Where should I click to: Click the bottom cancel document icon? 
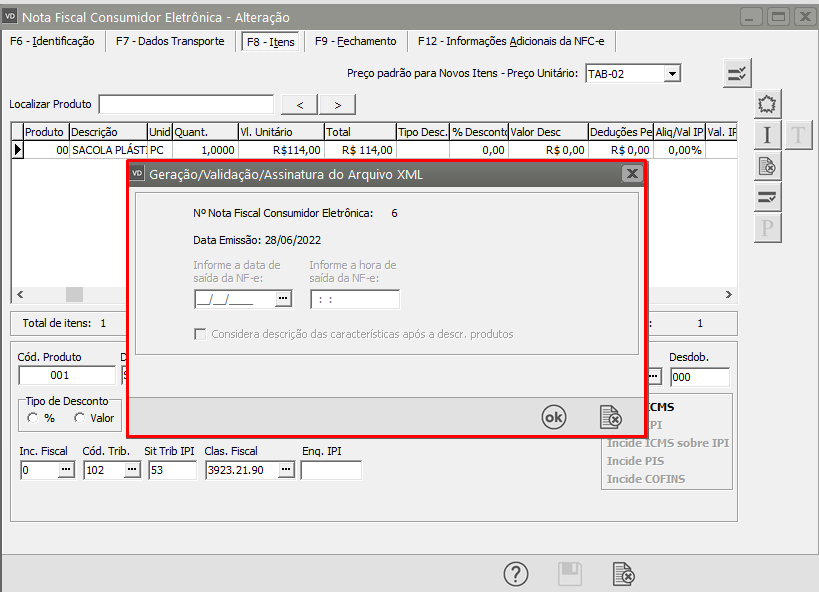pos(623,574)
